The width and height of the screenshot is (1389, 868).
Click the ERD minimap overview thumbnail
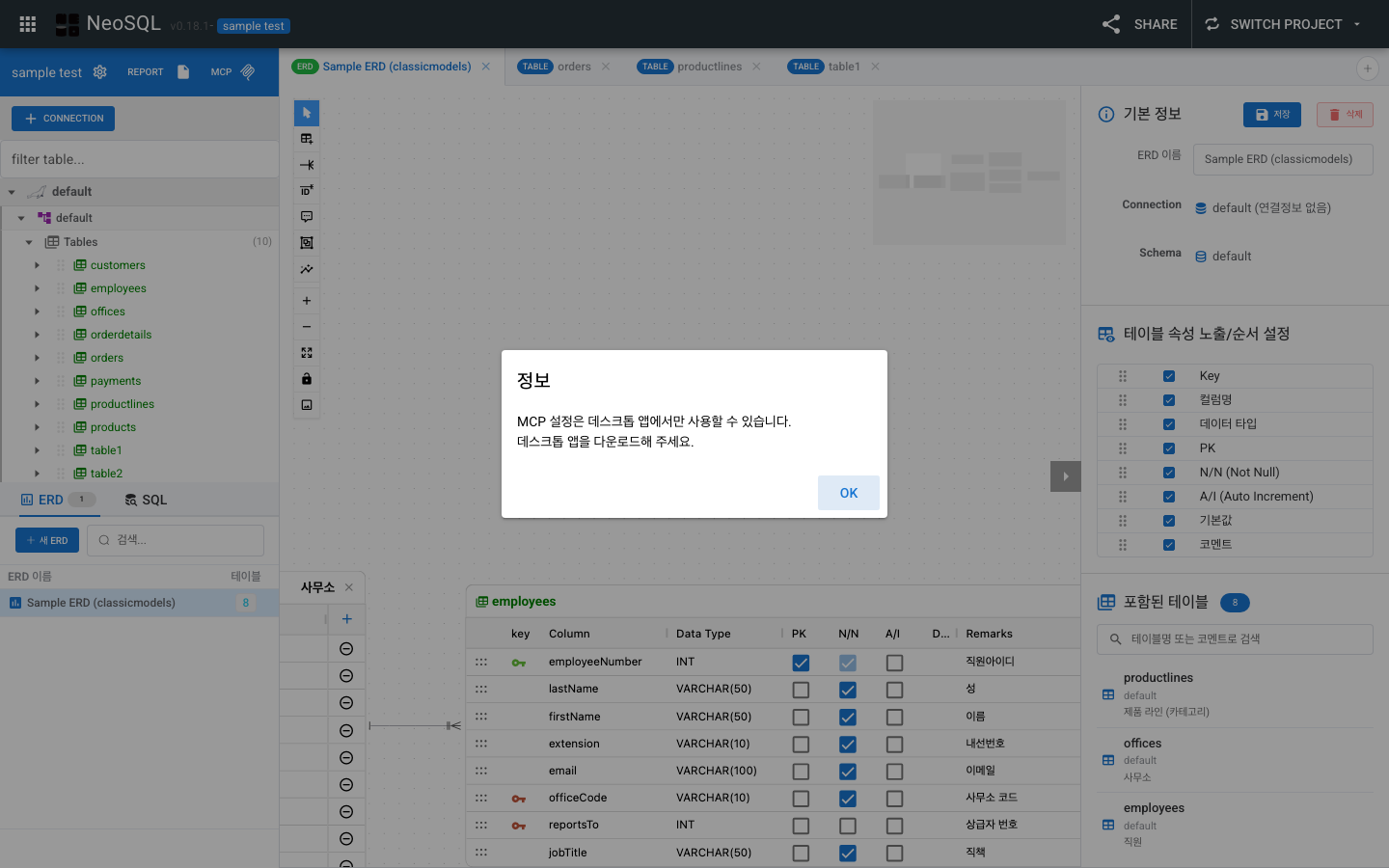(968, 172)
